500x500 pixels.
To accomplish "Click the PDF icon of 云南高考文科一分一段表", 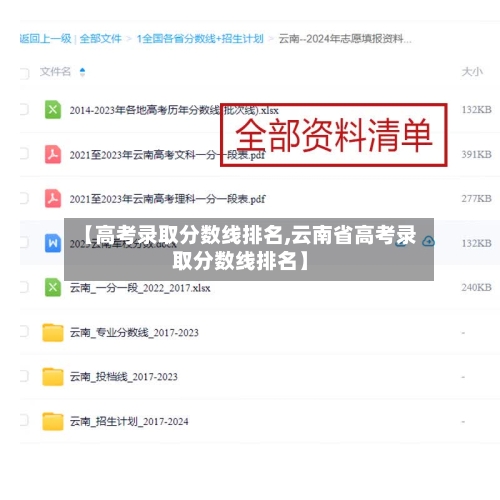I will pos(53,154).
